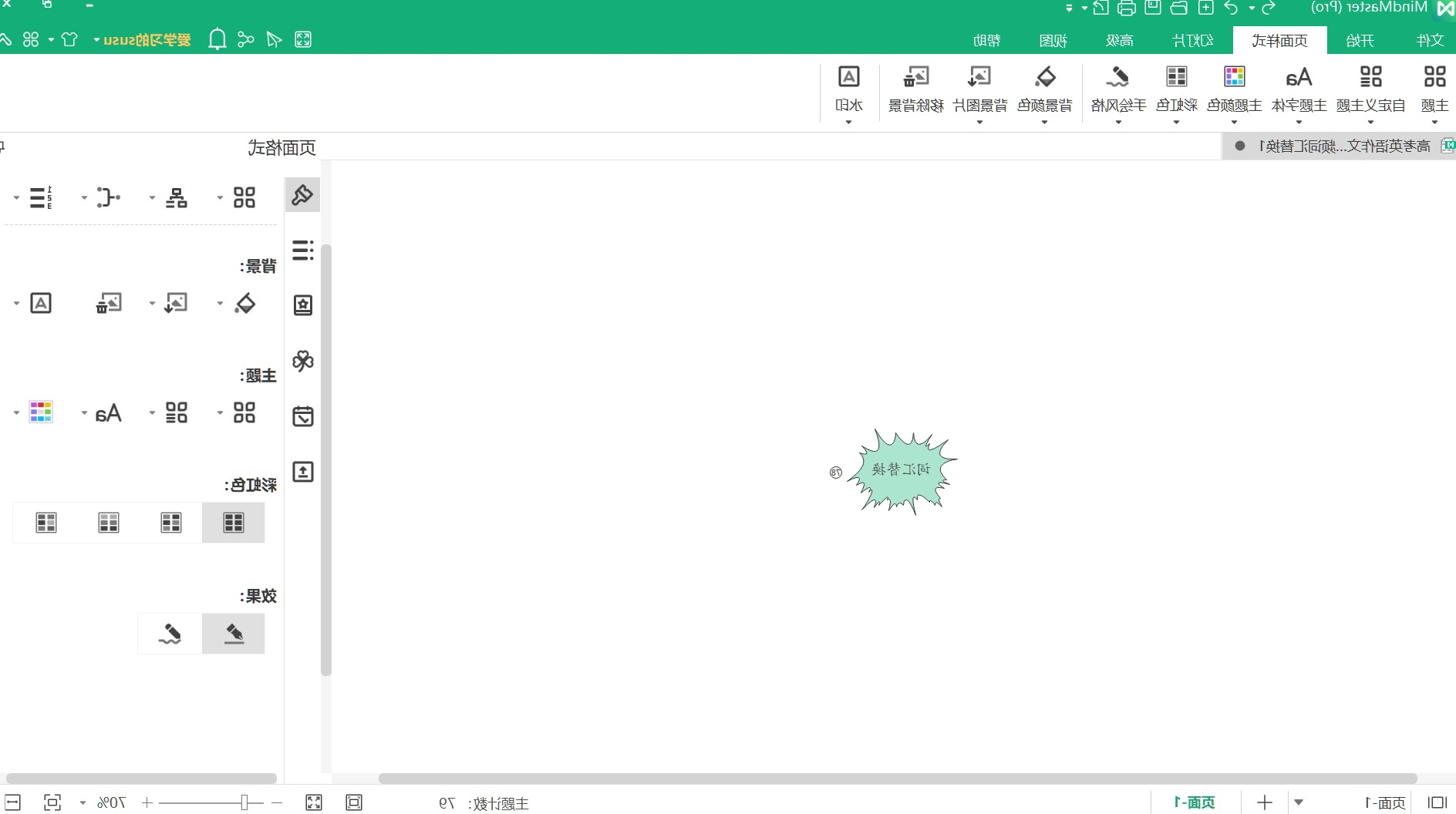
Task: Click the share nodes icon in top bar
Action: (246, 39)
